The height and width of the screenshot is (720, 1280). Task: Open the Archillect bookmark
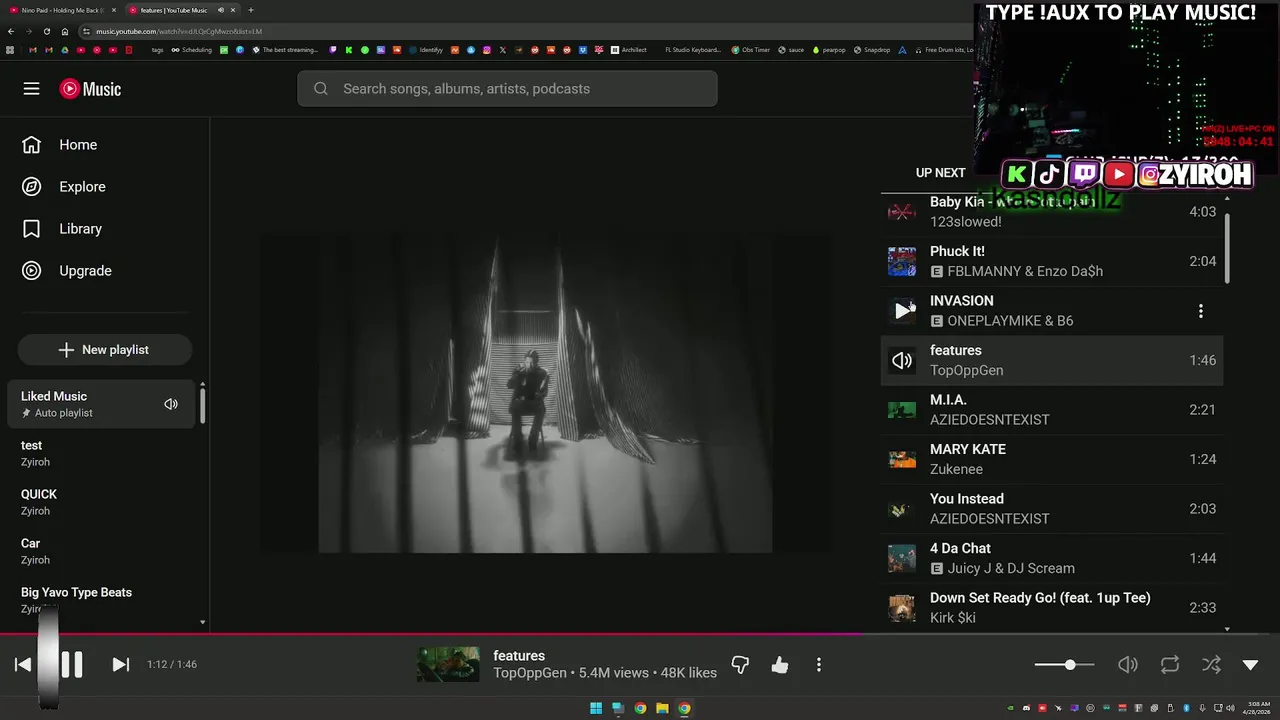627,49
